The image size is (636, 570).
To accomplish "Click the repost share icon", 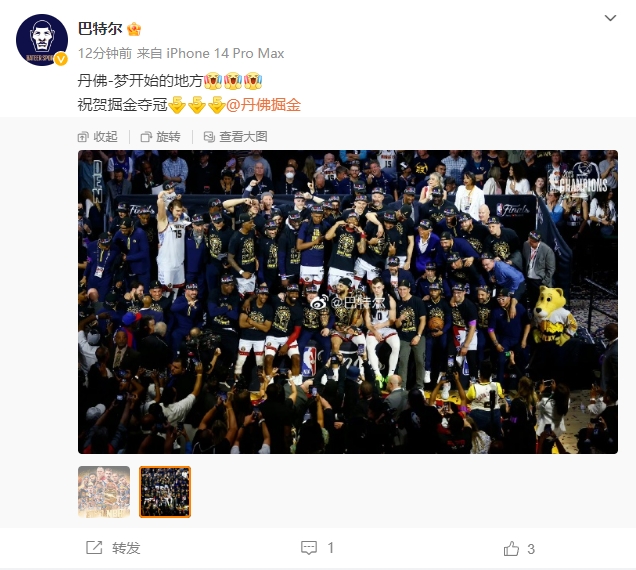I will (94, 548).
